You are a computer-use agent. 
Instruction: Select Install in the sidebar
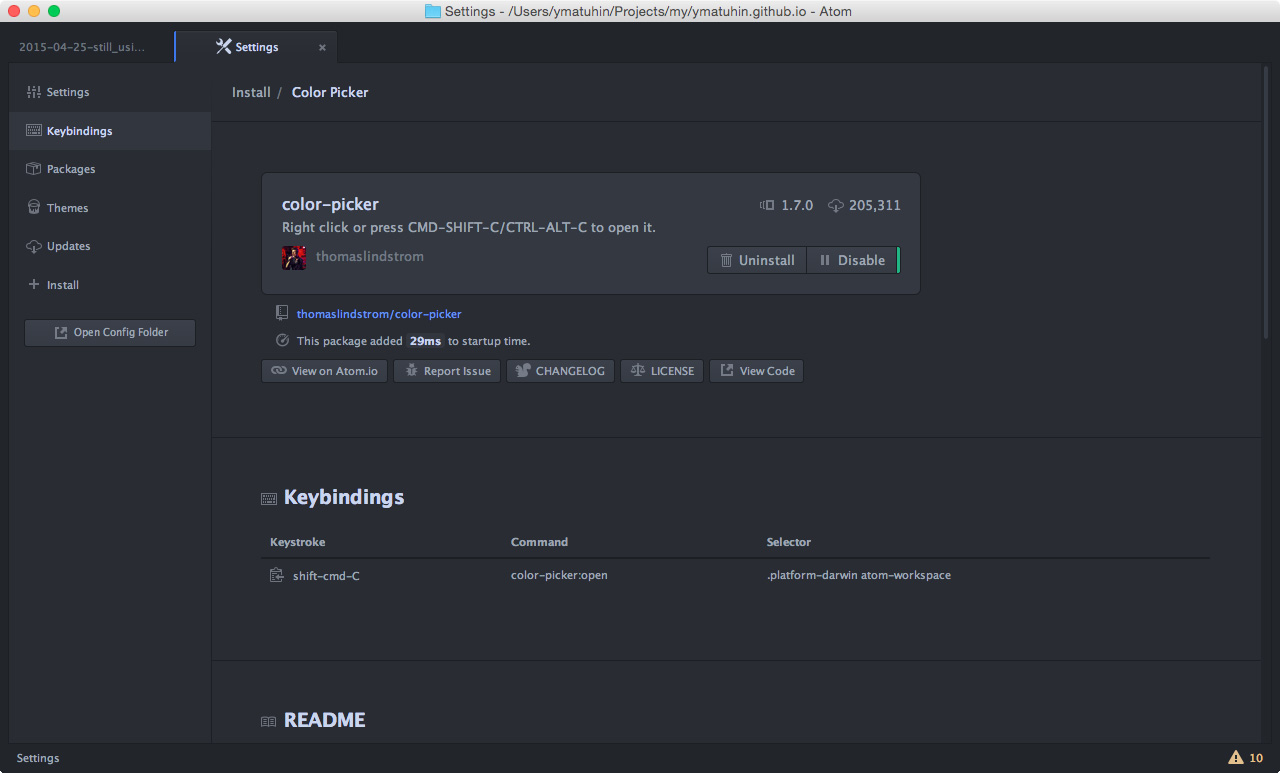click(110, 285)
